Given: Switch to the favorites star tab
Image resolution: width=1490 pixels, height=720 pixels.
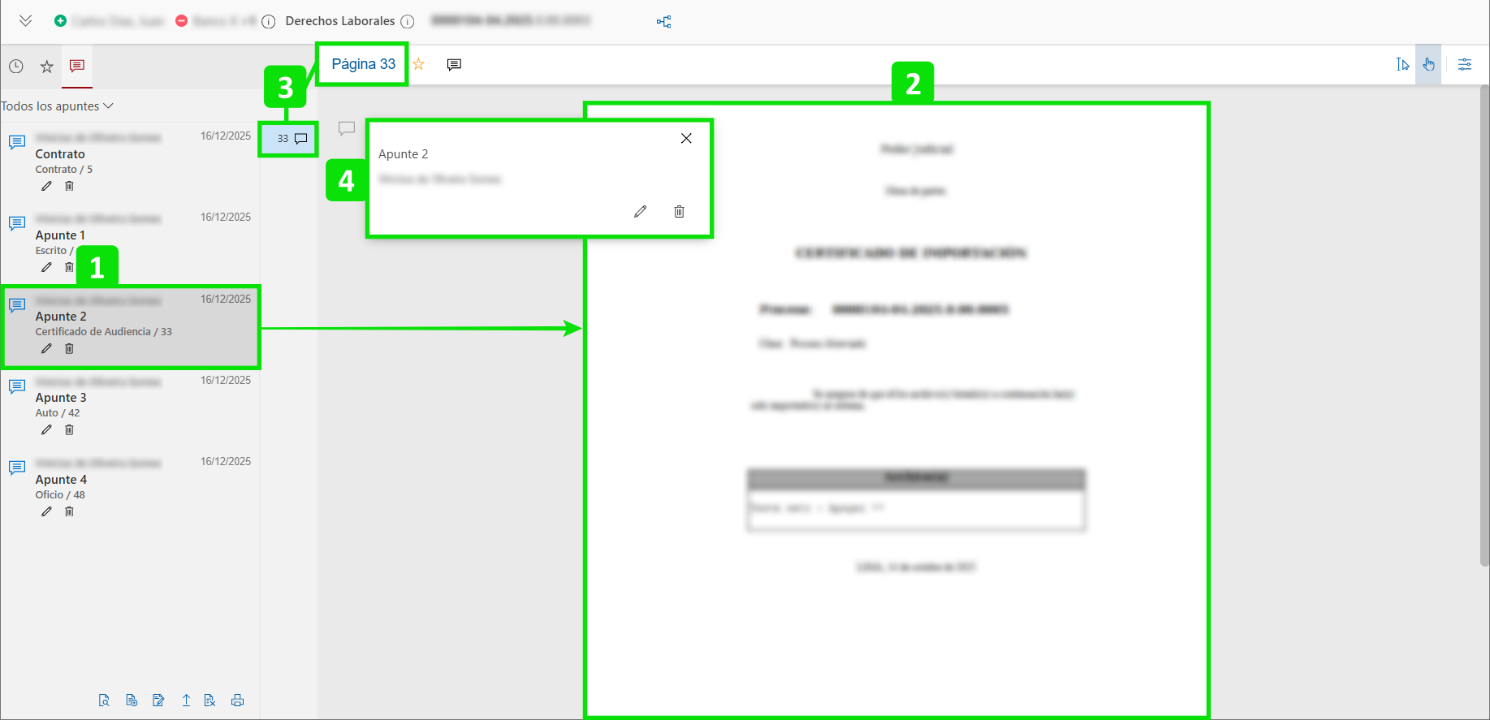Looking at the screenshot, I should click(46, 66).
